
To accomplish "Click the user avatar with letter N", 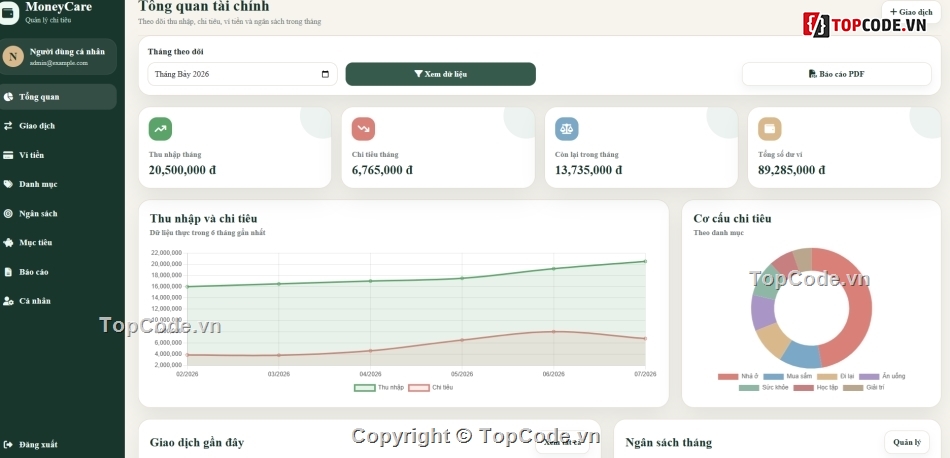I will click(x=13, y=56).
